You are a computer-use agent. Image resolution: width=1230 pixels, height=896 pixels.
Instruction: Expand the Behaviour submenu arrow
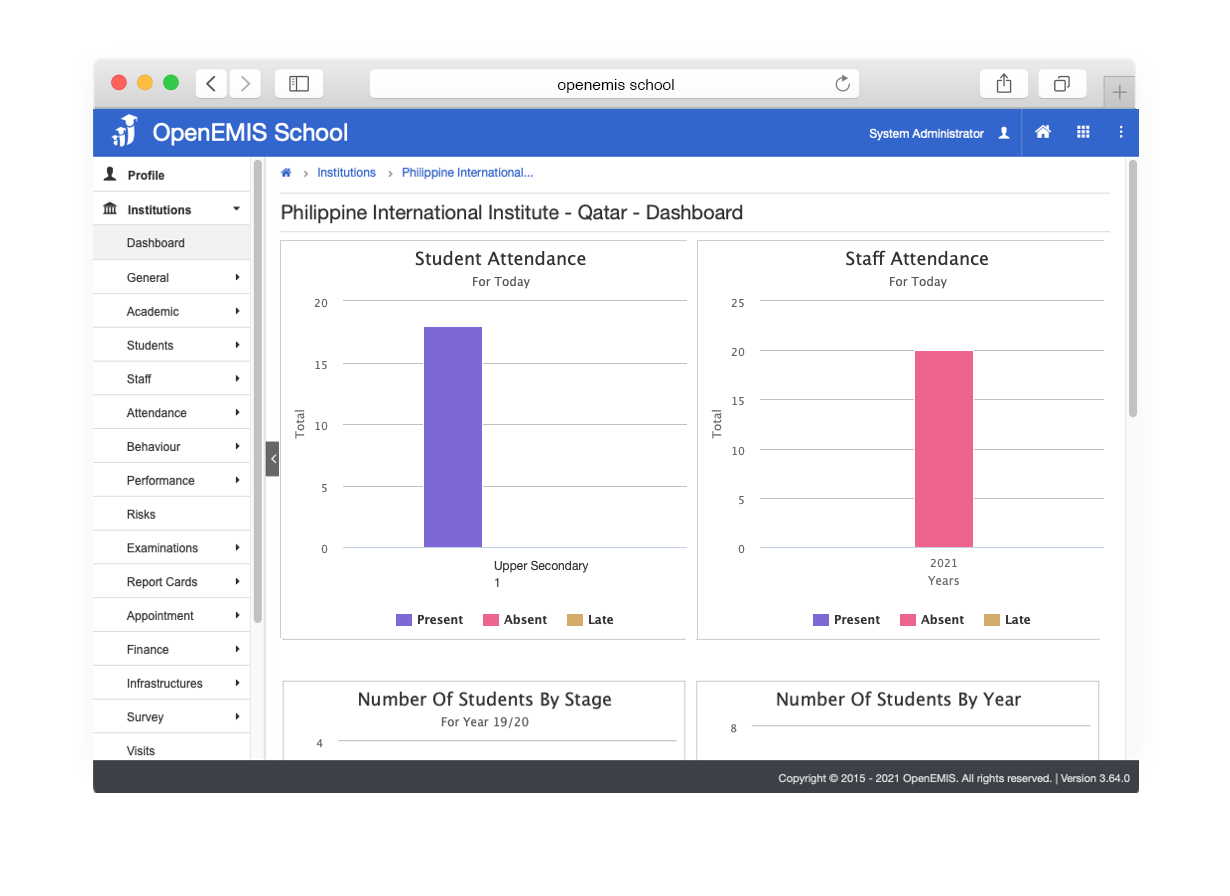[x=238, y=447]
